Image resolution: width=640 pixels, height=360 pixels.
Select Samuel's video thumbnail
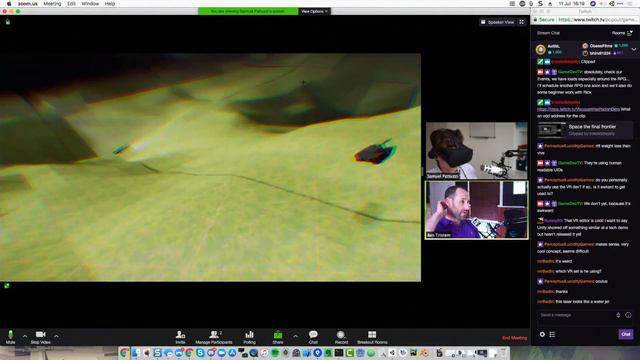pos(476,151)
